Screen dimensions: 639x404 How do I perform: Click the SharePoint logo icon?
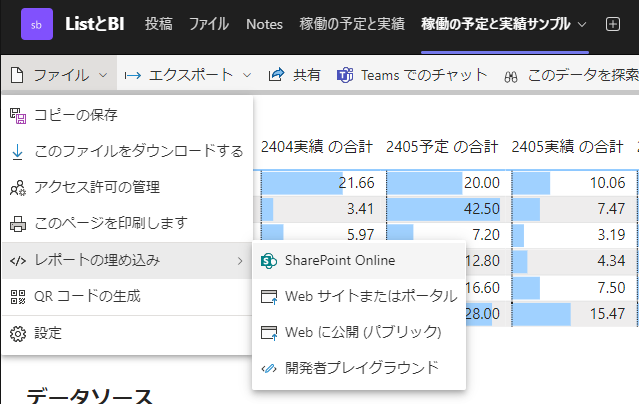pyautogui.click(x=269, y=261)
